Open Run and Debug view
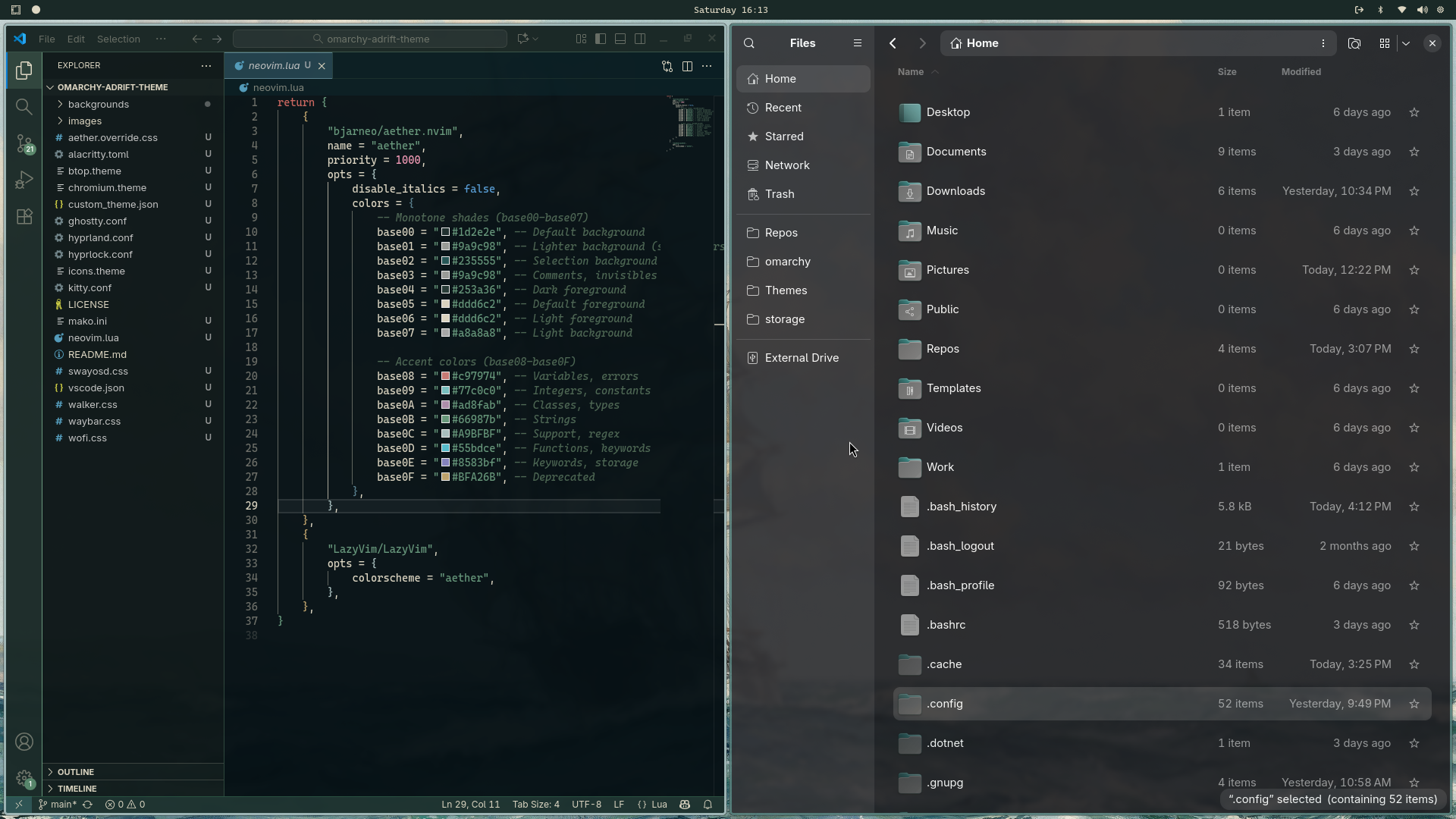Viewport: 1456px width, 819px height. pos(24,180)
